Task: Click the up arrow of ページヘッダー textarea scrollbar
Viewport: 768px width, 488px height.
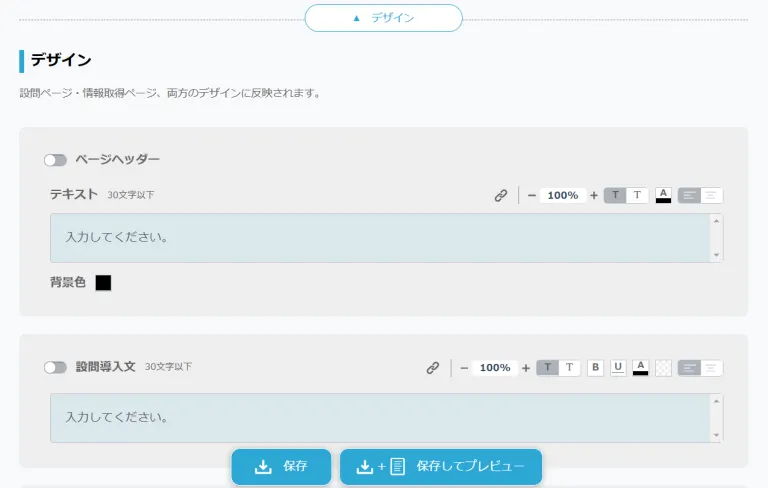Action: click(716, 221)
